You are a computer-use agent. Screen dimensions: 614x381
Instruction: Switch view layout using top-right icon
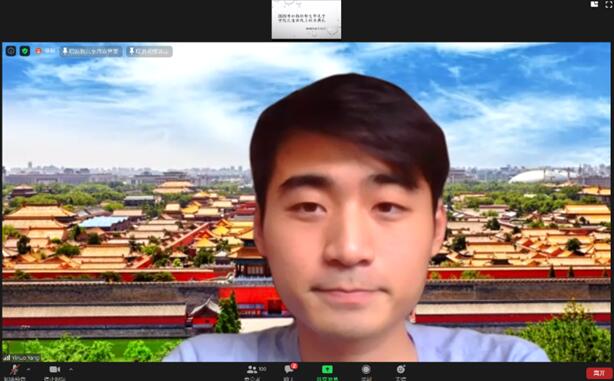tap(594, 4)
